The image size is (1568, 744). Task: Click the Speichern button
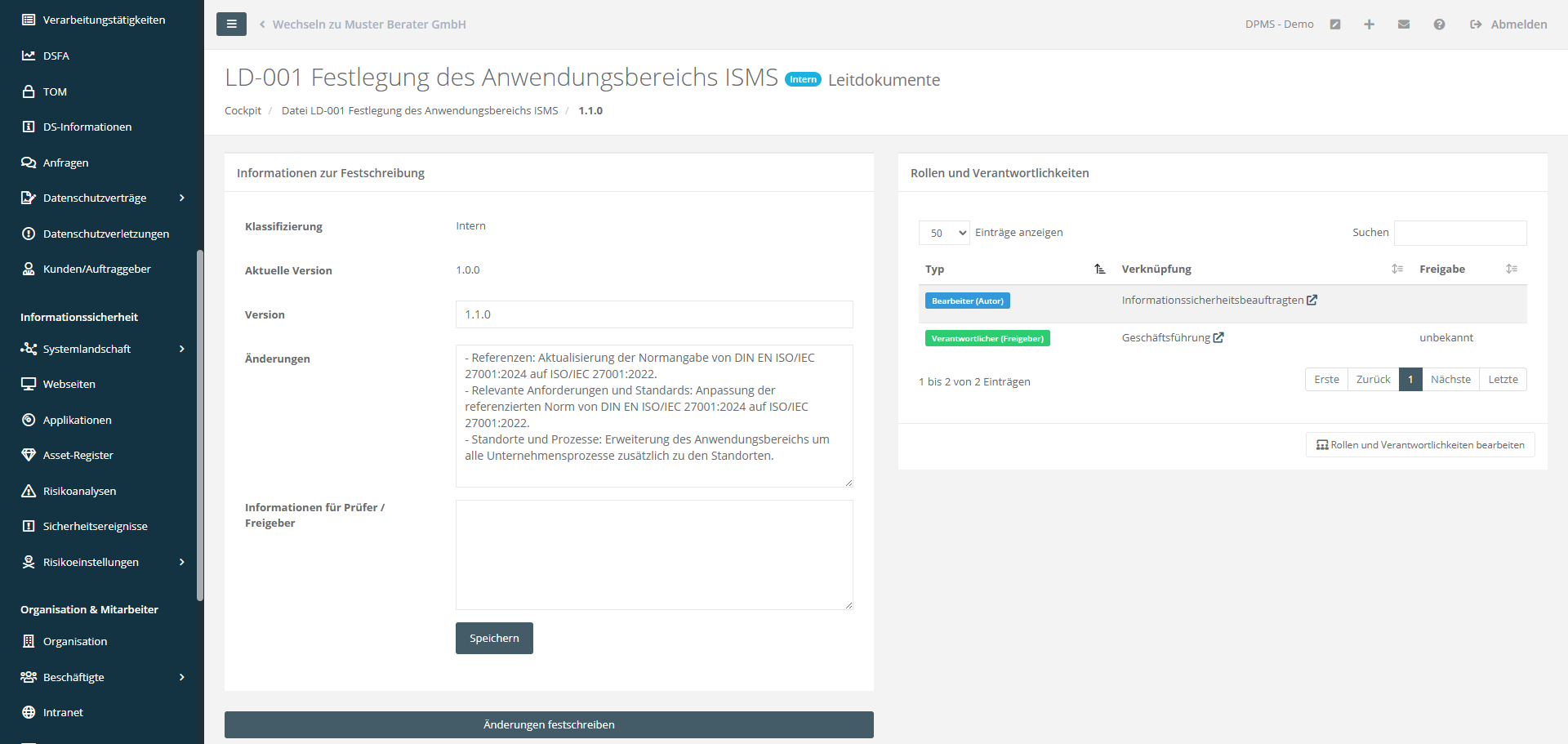point(494,638)
